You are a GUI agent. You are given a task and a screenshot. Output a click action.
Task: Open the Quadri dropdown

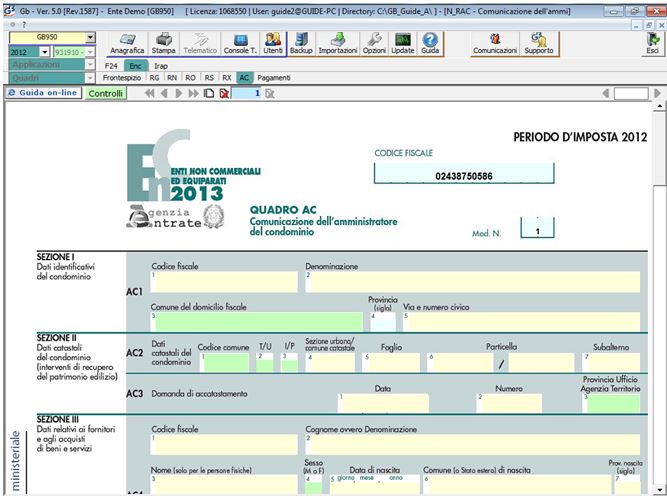click(x=90, y=78)
